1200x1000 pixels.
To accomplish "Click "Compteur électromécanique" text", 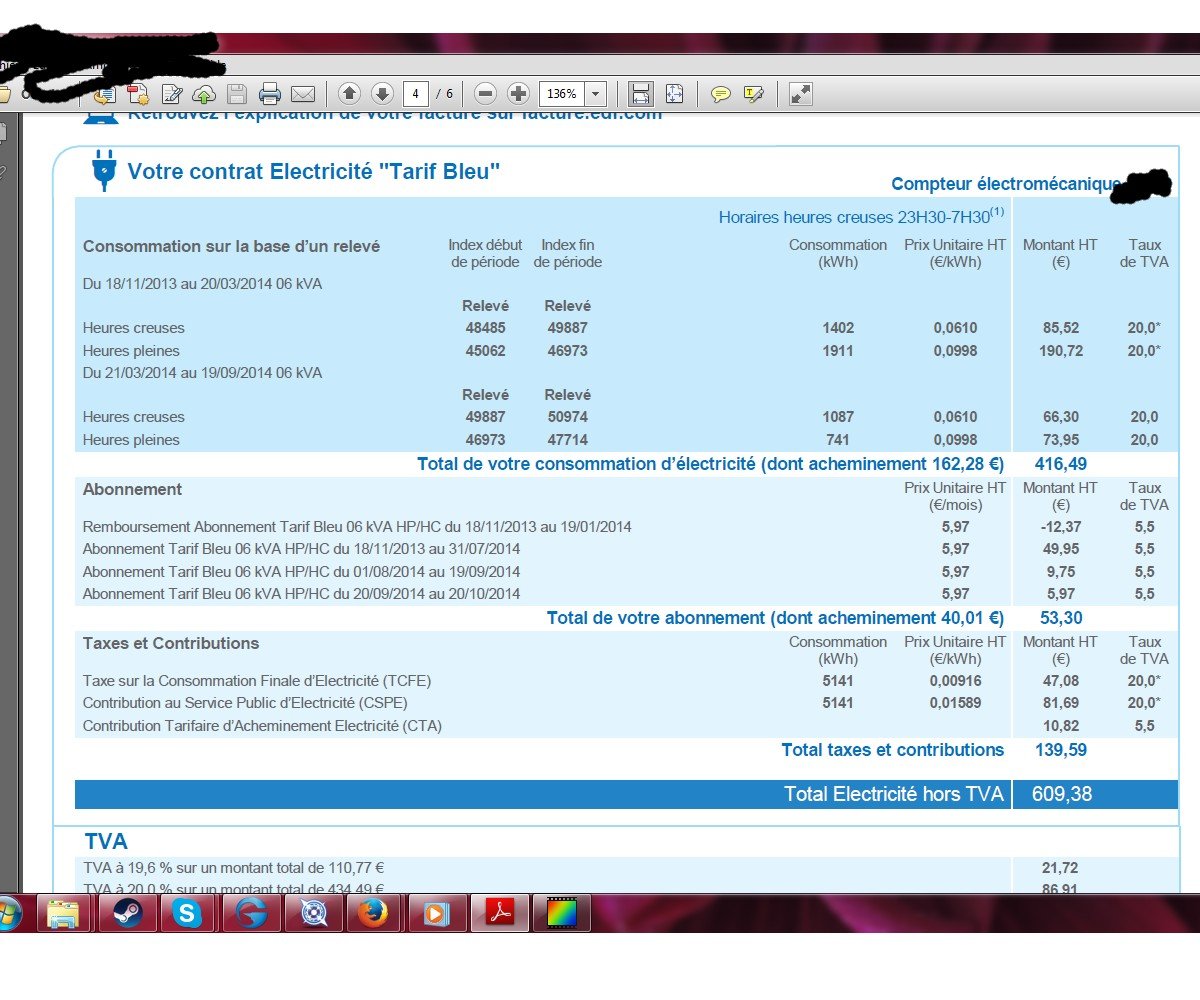I will (x=1005, y=184).
